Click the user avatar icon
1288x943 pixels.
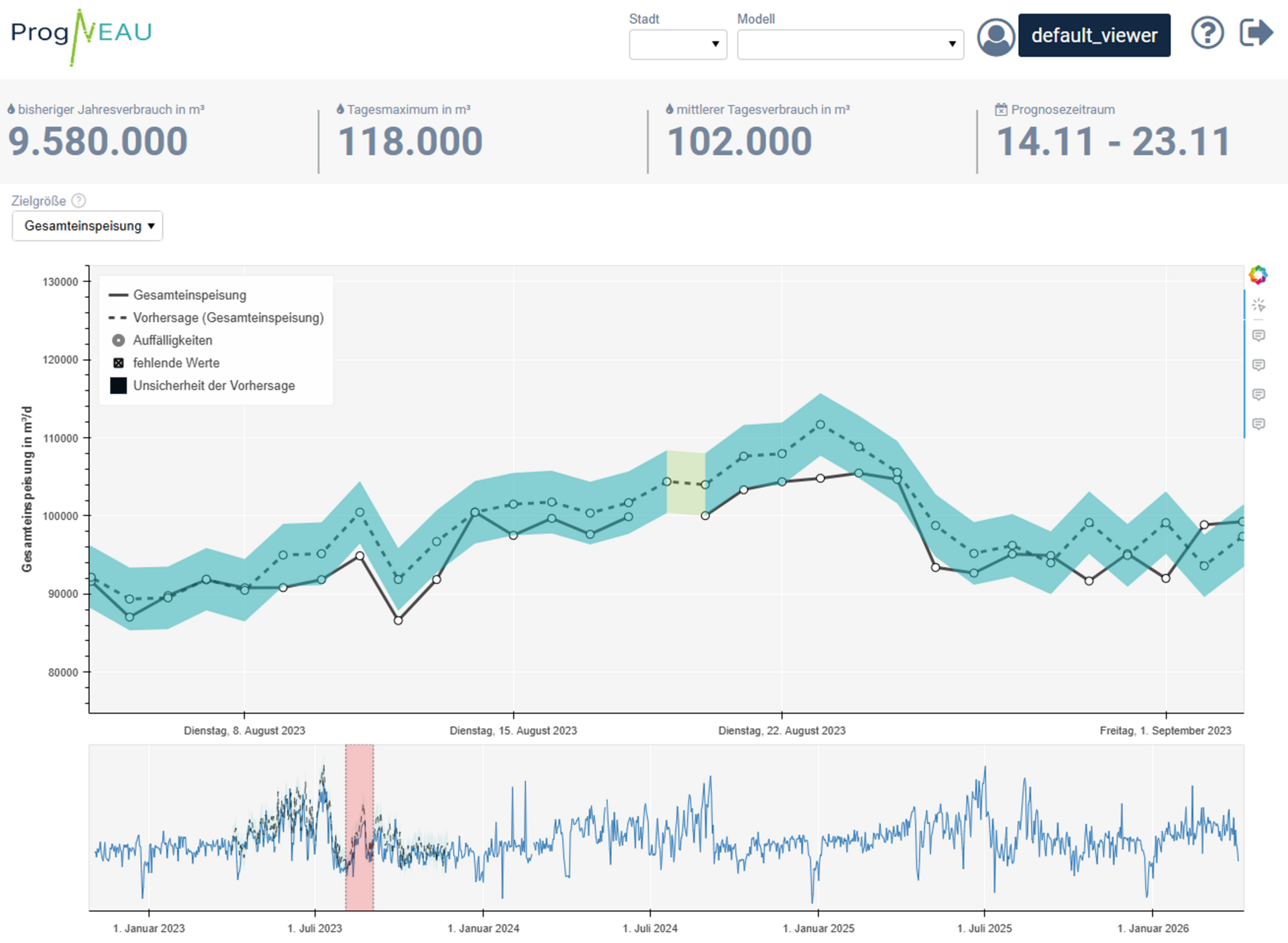[x=996, y=36]
